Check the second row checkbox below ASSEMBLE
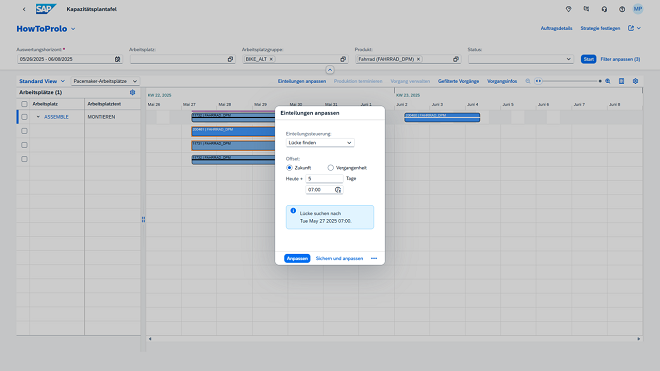The height and width of the screenshot is (371, 660). (24, 131)
